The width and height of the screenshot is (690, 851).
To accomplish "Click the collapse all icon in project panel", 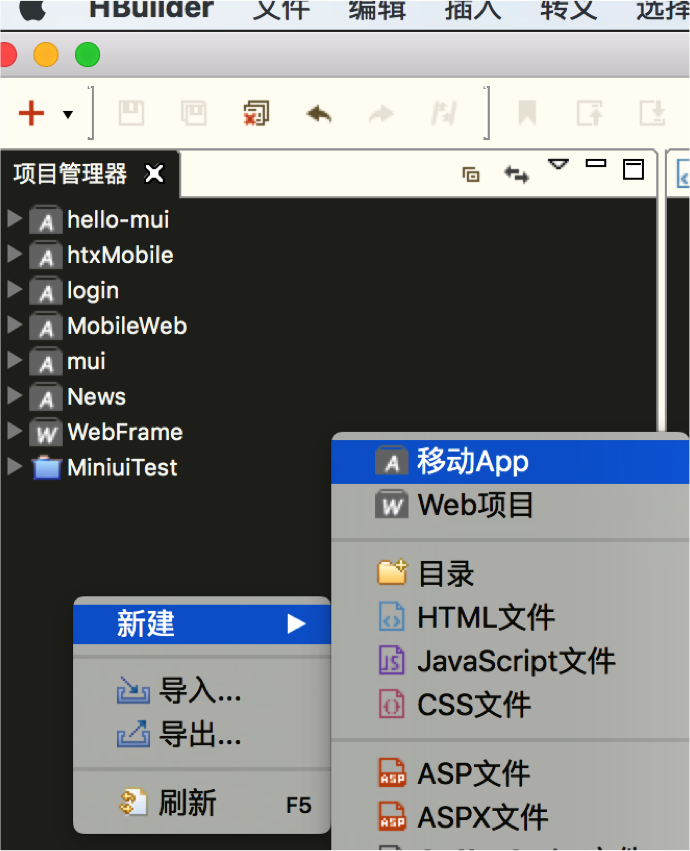I will (x=471, y=174).
